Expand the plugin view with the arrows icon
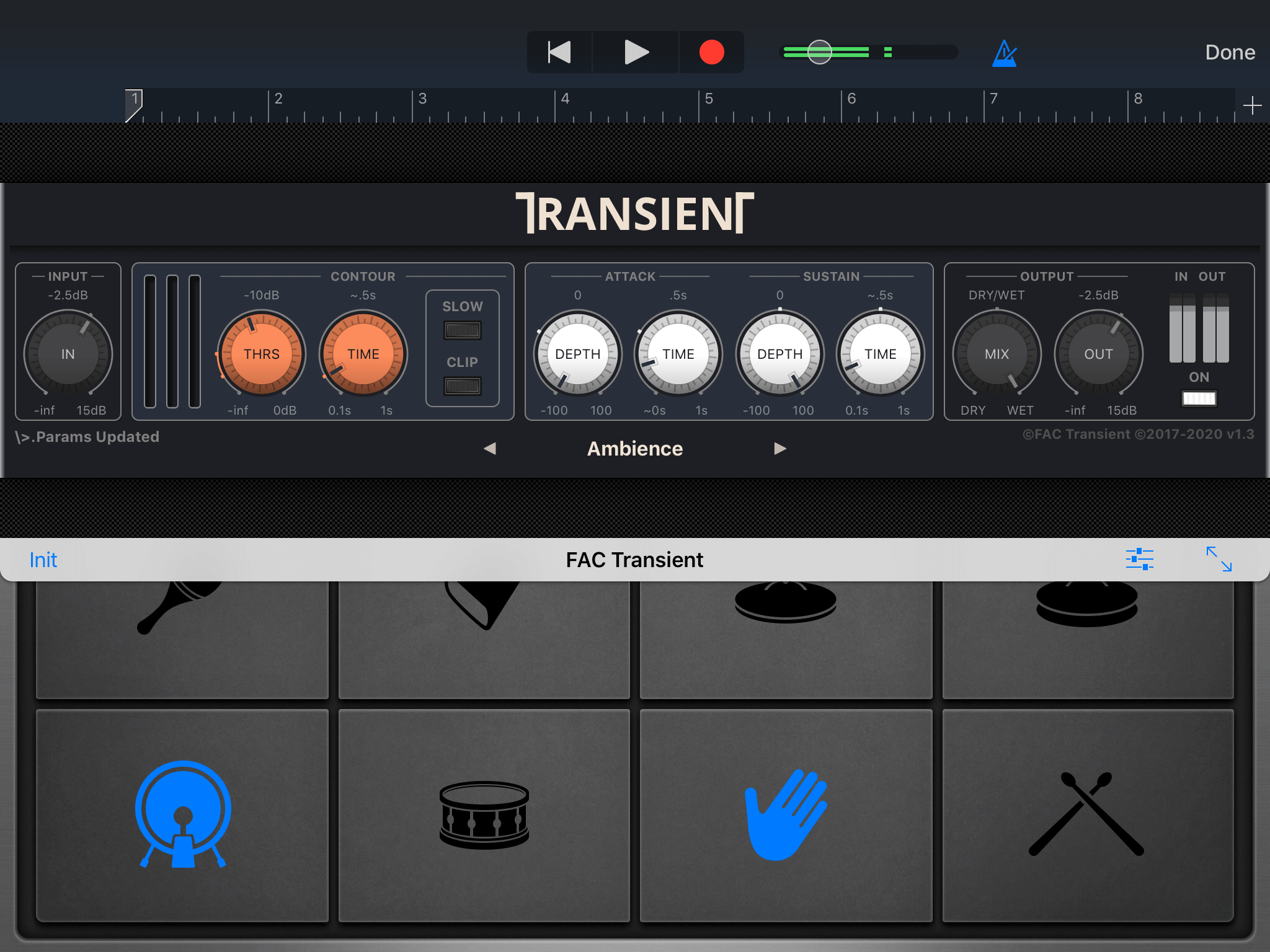Screen dimensions: 1270x952 point(1219,559)
